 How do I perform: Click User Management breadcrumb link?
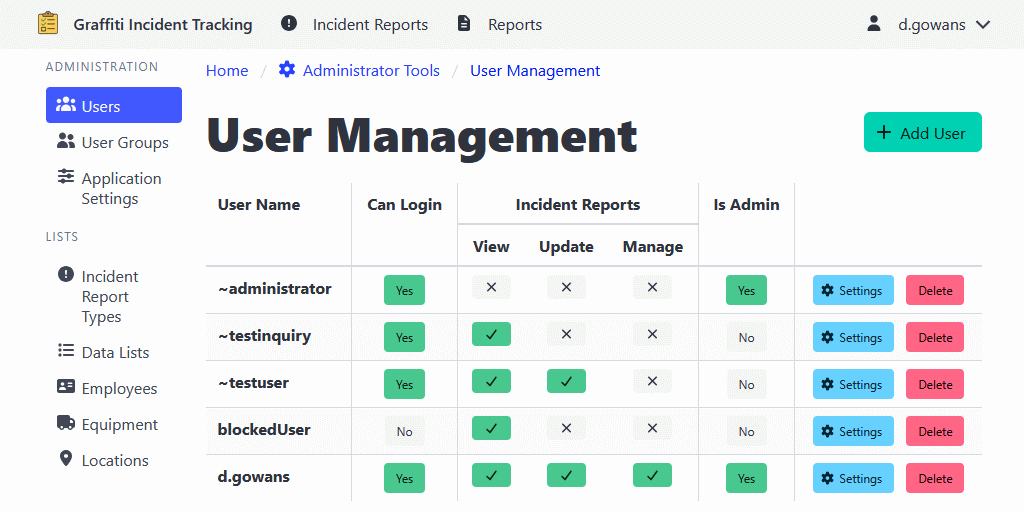535,71
